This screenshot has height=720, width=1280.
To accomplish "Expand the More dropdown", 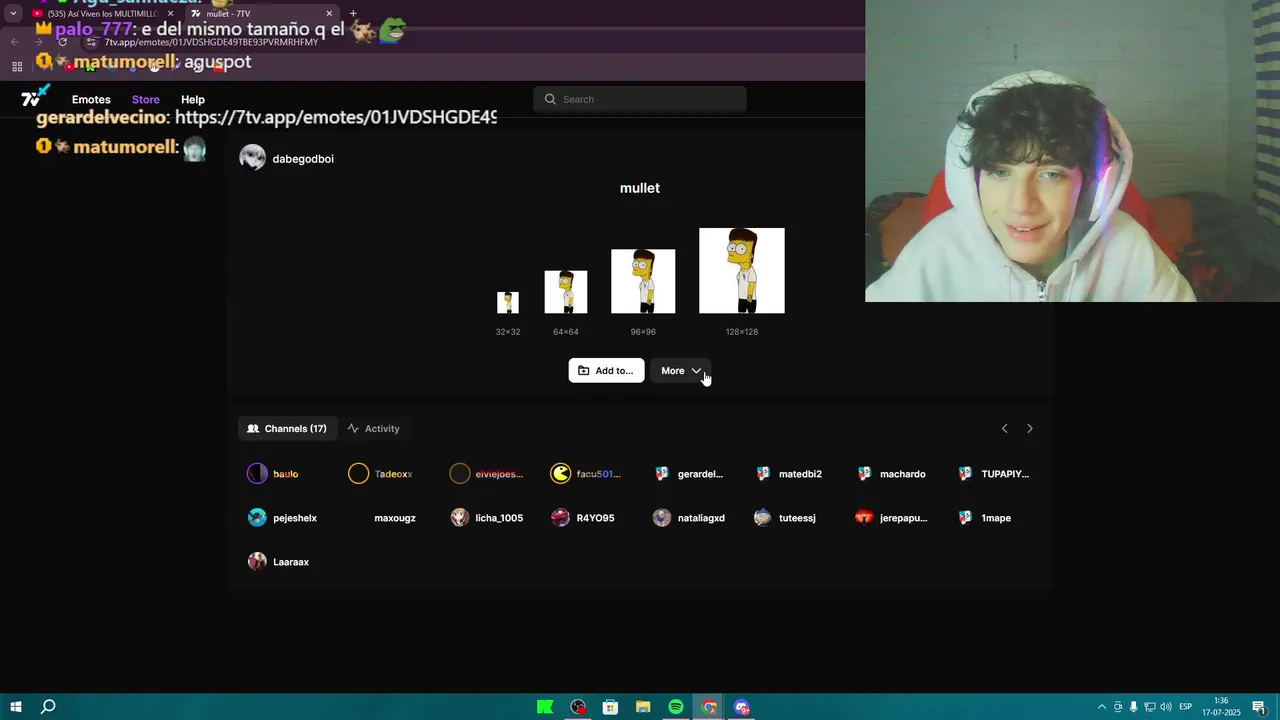I will pos(681,371).
